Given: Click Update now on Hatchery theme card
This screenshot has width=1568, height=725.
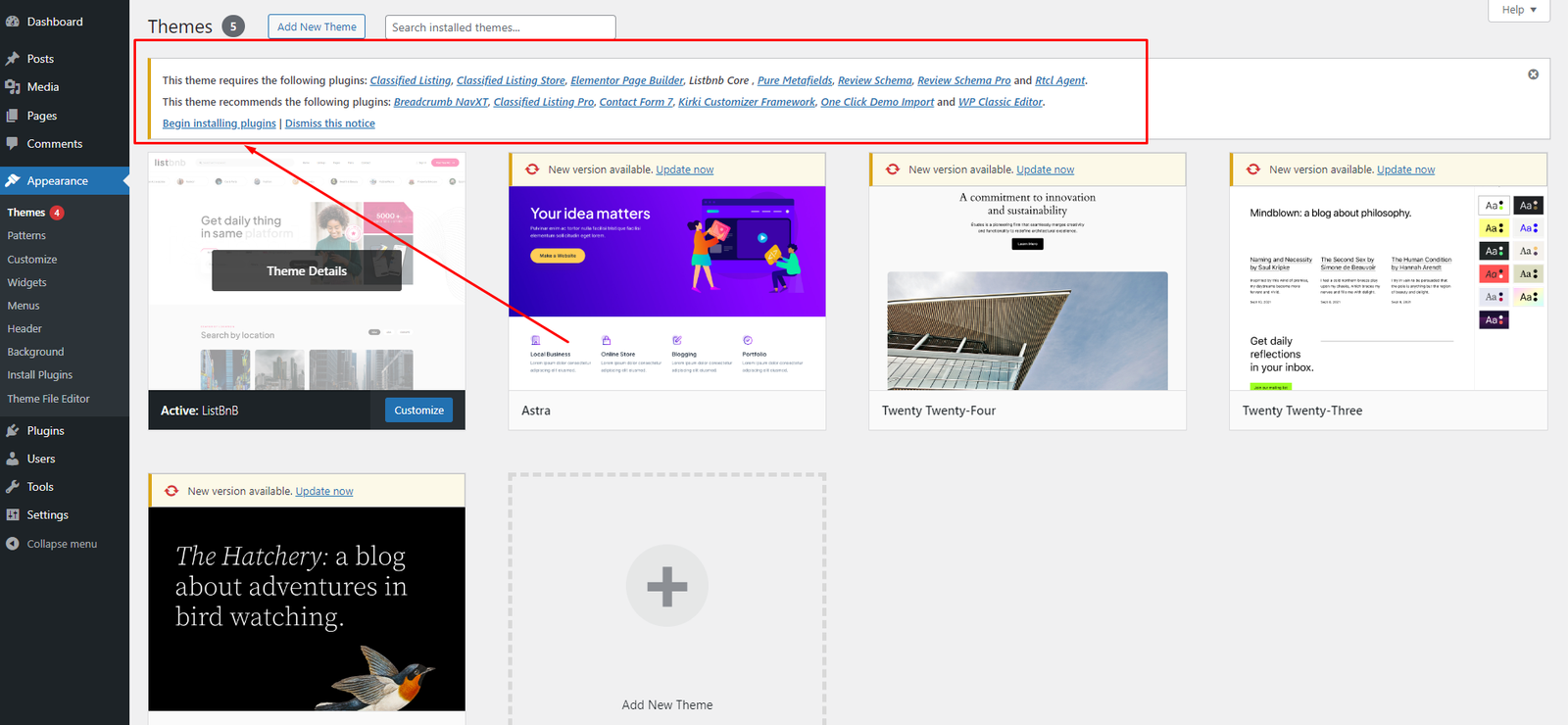Looking at the screenshot, I should 324,491.
